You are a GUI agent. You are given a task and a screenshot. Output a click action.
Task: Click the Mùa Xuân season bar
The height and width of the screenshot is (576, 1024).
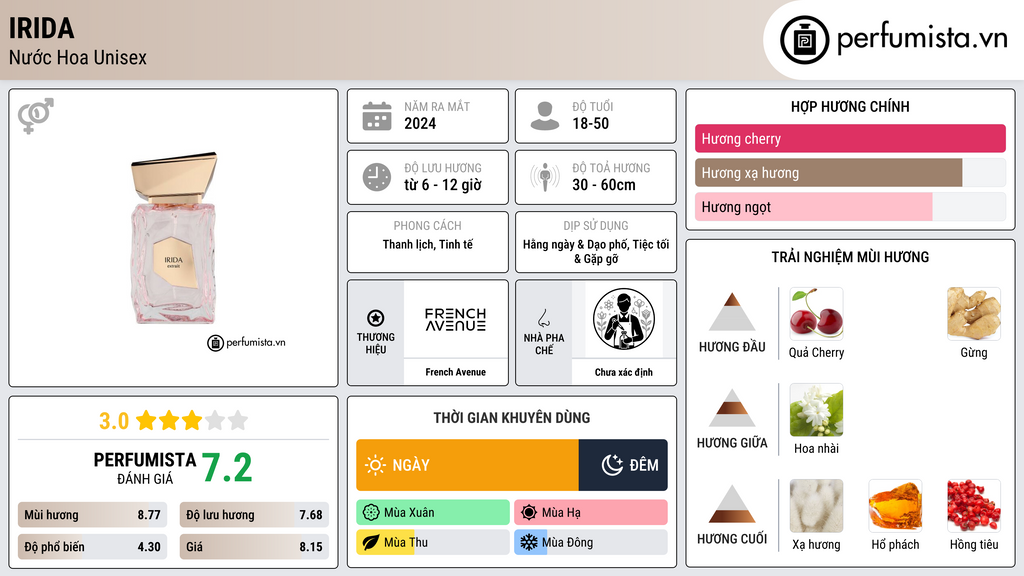433,513
